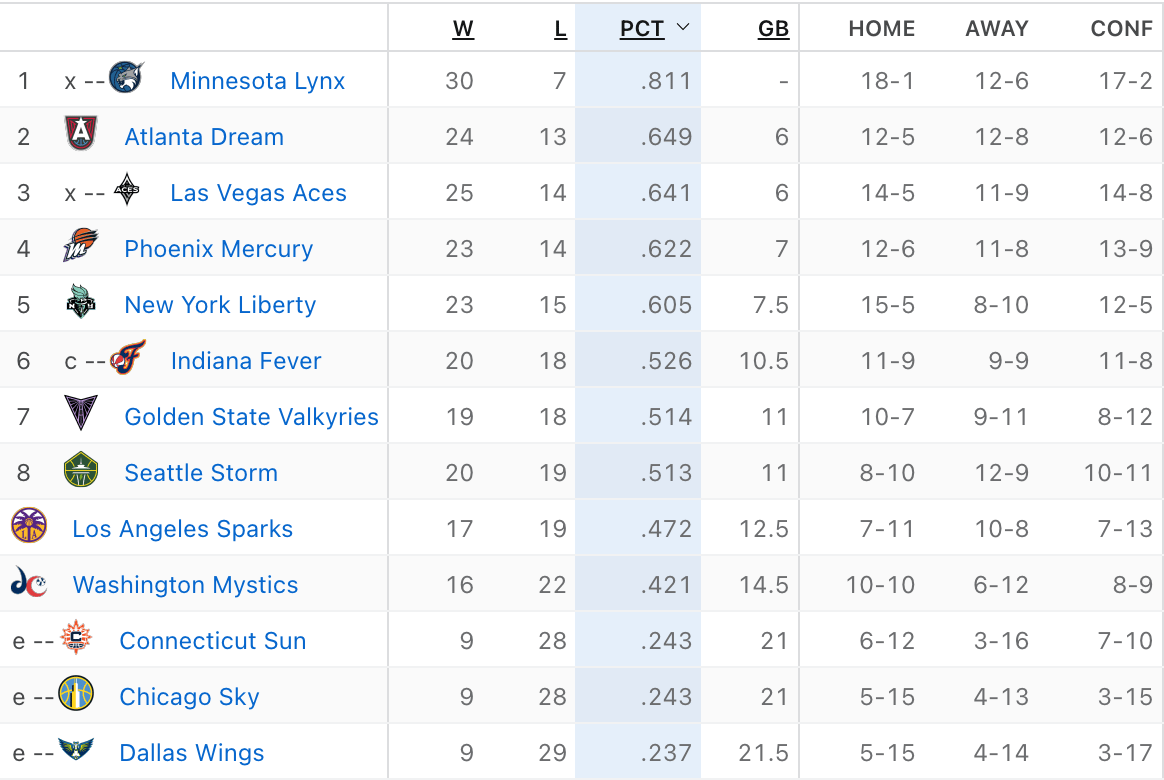This screenshot has width=1164, height=780.
Task: Sort standings by W column header
Action: (x=463, y=28)
